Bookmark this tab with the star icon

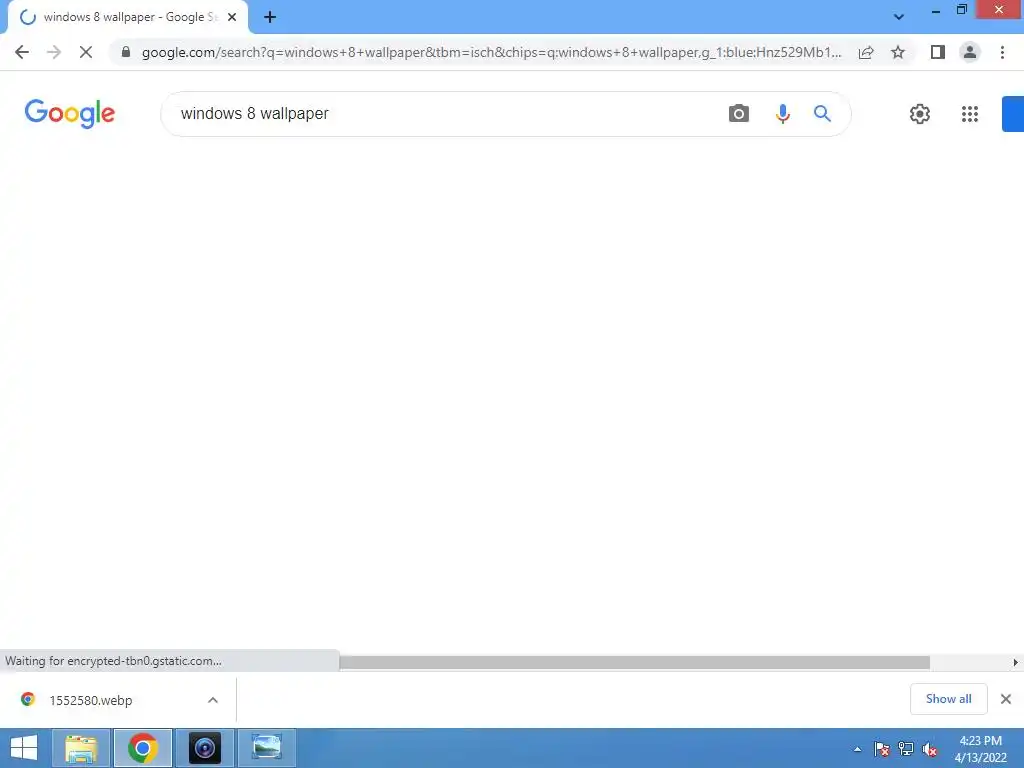(898, 52)
